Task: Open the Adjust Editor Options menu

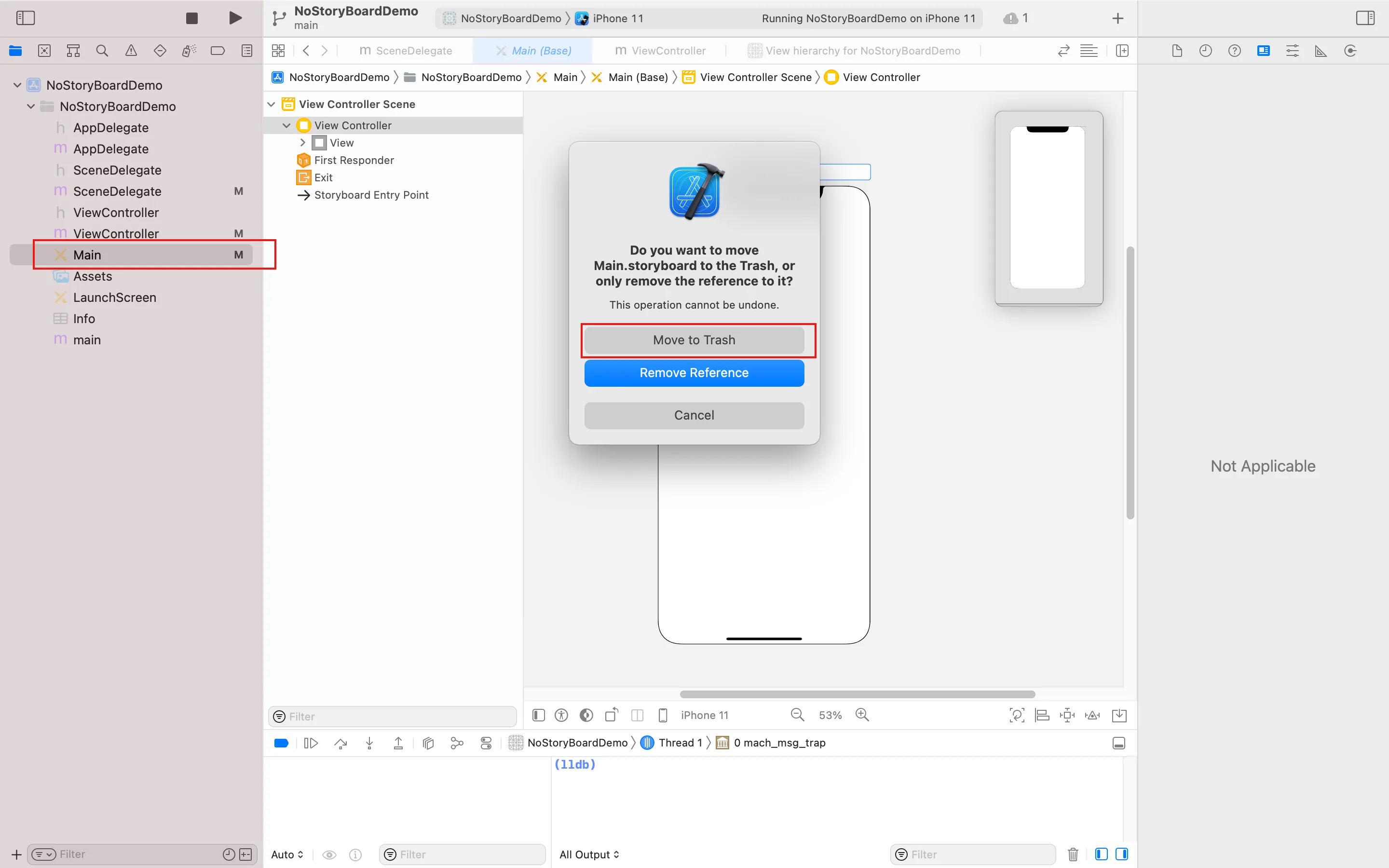Action: pyautogui.click(x=1089, y=51)
